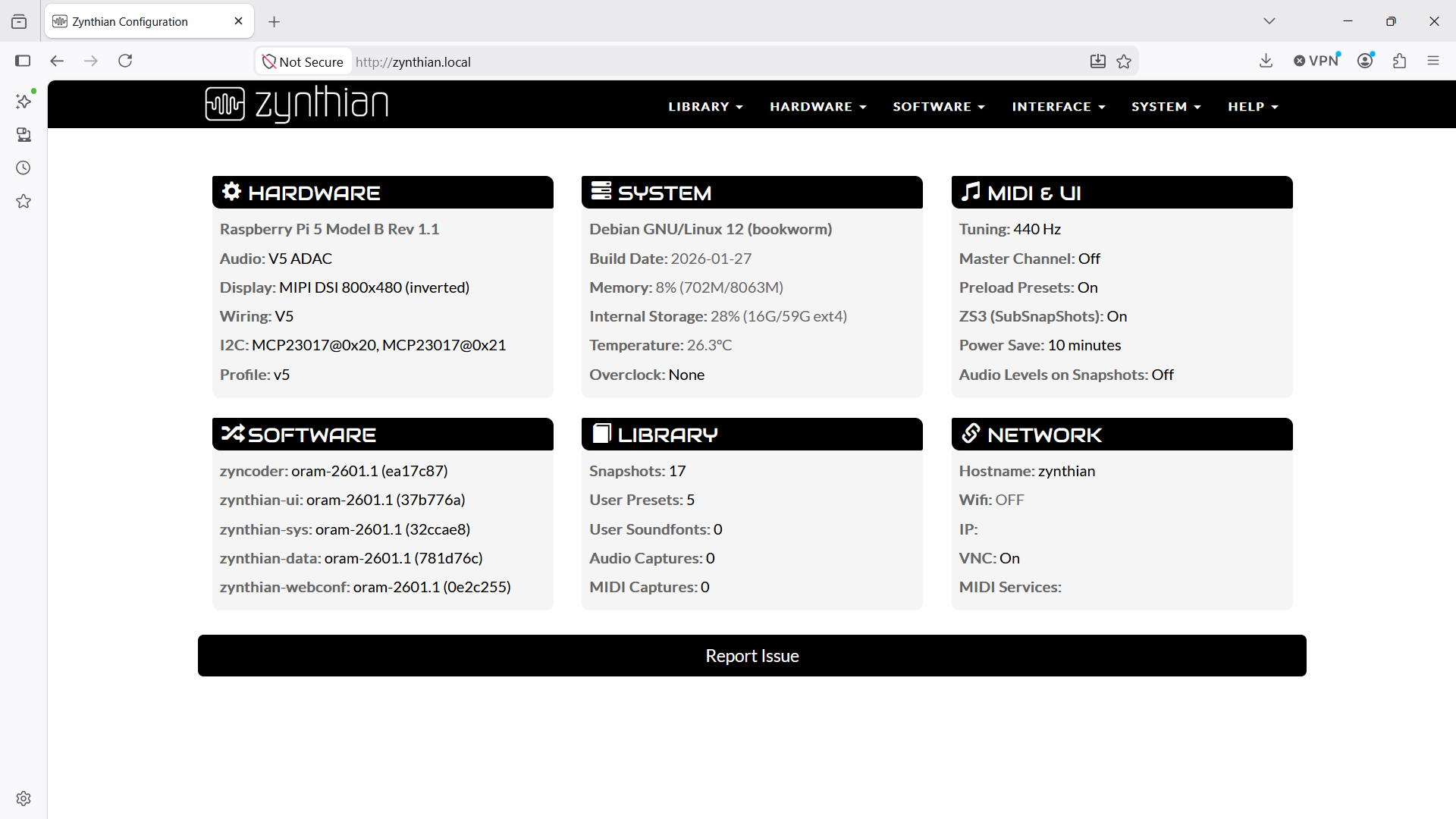
Task: Open sidebar bookmarks star icon
Action: coord(24,201)
